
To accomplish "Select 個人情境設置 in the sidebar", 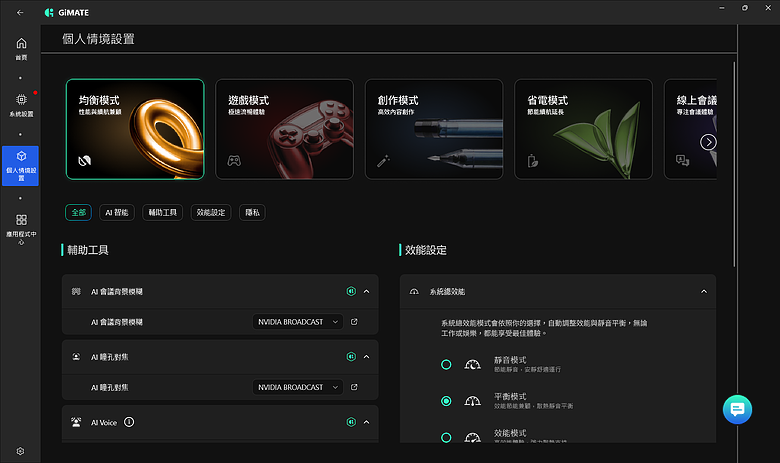I will pyautogui.click(x=20, y=166).
